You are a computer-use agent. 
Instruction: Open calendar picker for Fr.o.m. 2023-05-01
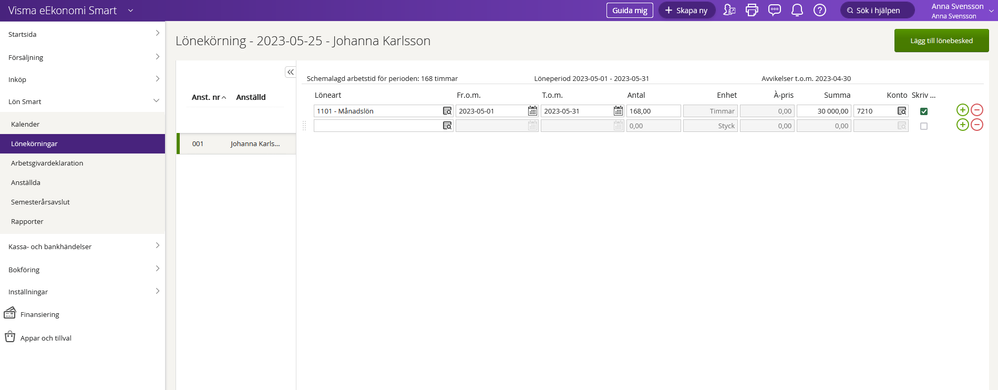coord(533,111)
